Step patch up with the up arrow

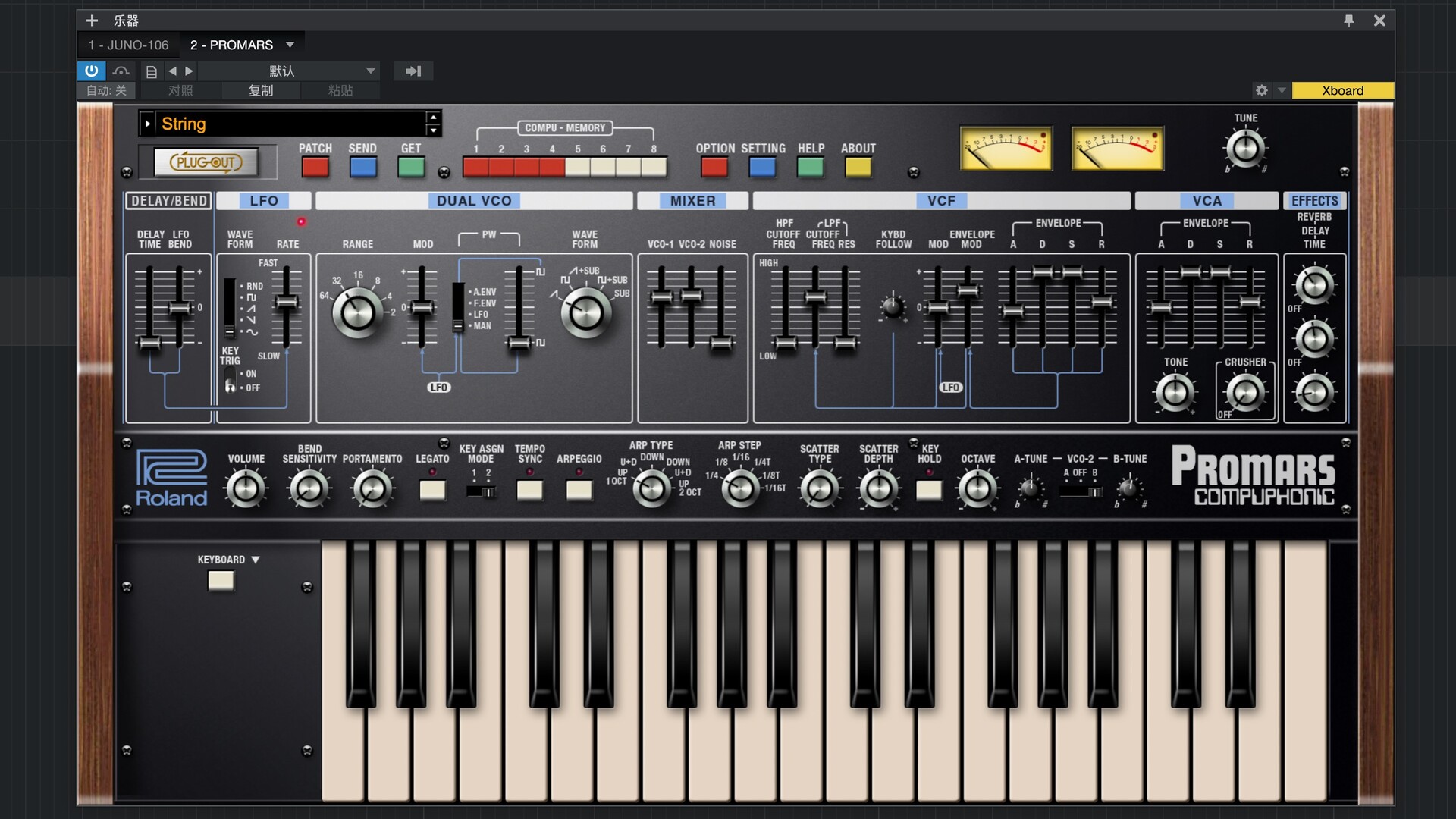pos(433,117)
